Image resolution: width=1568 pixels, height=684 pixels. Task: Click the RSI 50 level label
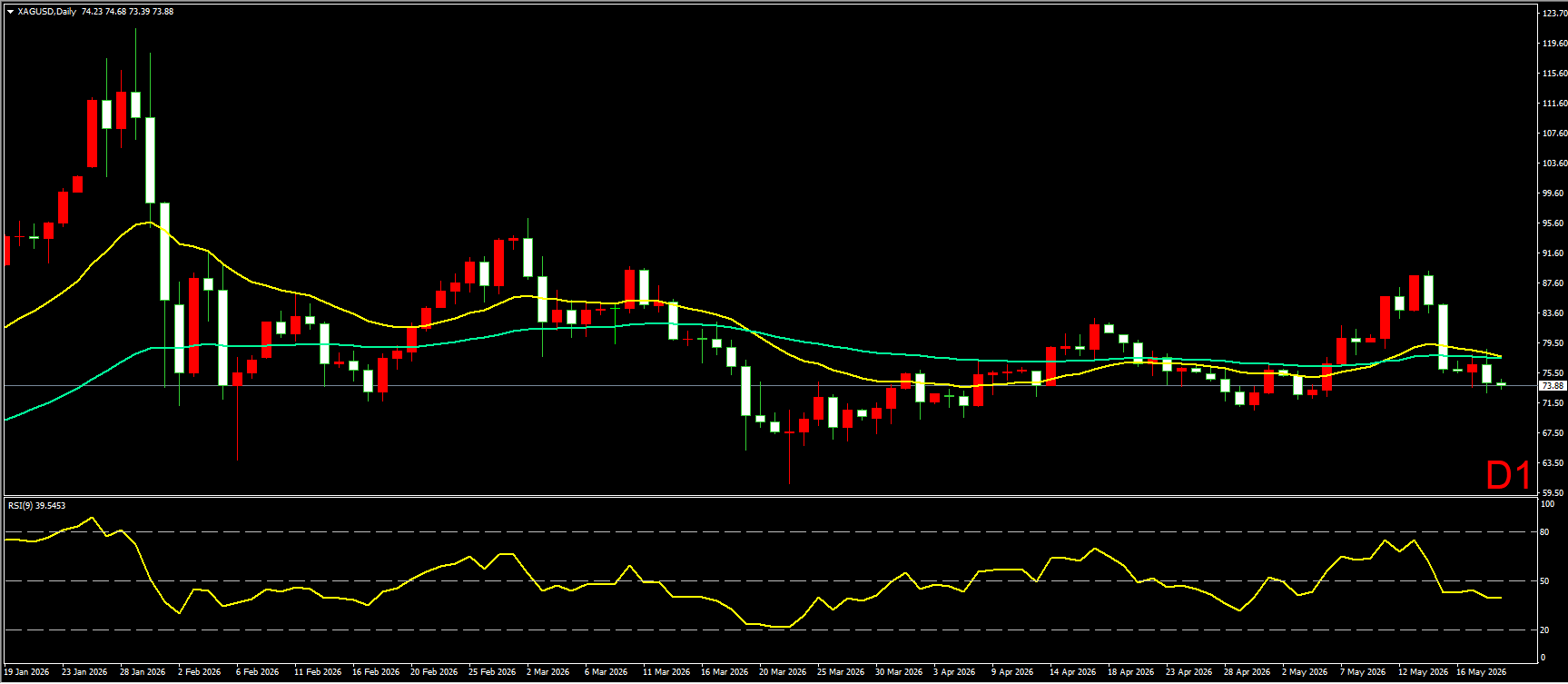coord(1546,581)
